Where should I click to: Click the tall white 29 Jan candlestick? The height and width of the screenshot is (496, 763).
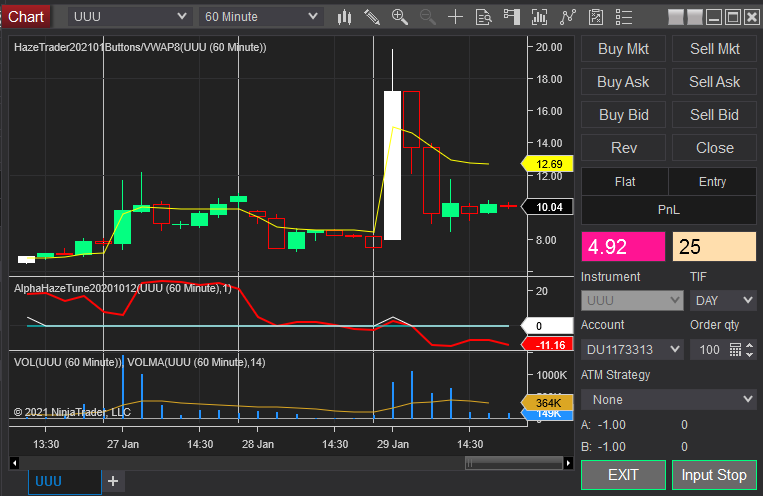[392, 165]
